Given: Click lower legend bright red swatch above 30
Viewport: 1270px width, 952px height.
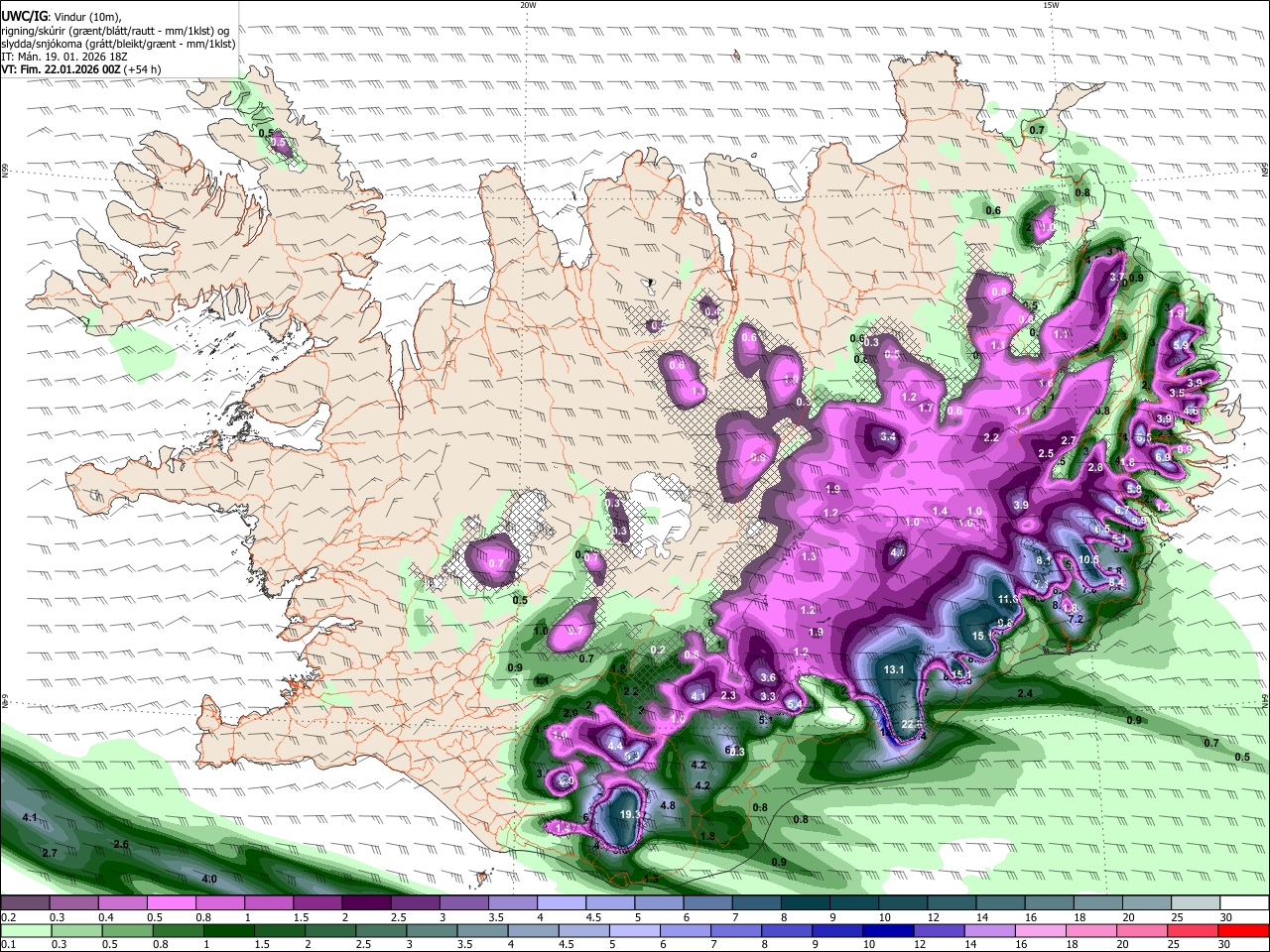Looking at the screenshot, I should pyautogui.click(x=1245, y=930).
